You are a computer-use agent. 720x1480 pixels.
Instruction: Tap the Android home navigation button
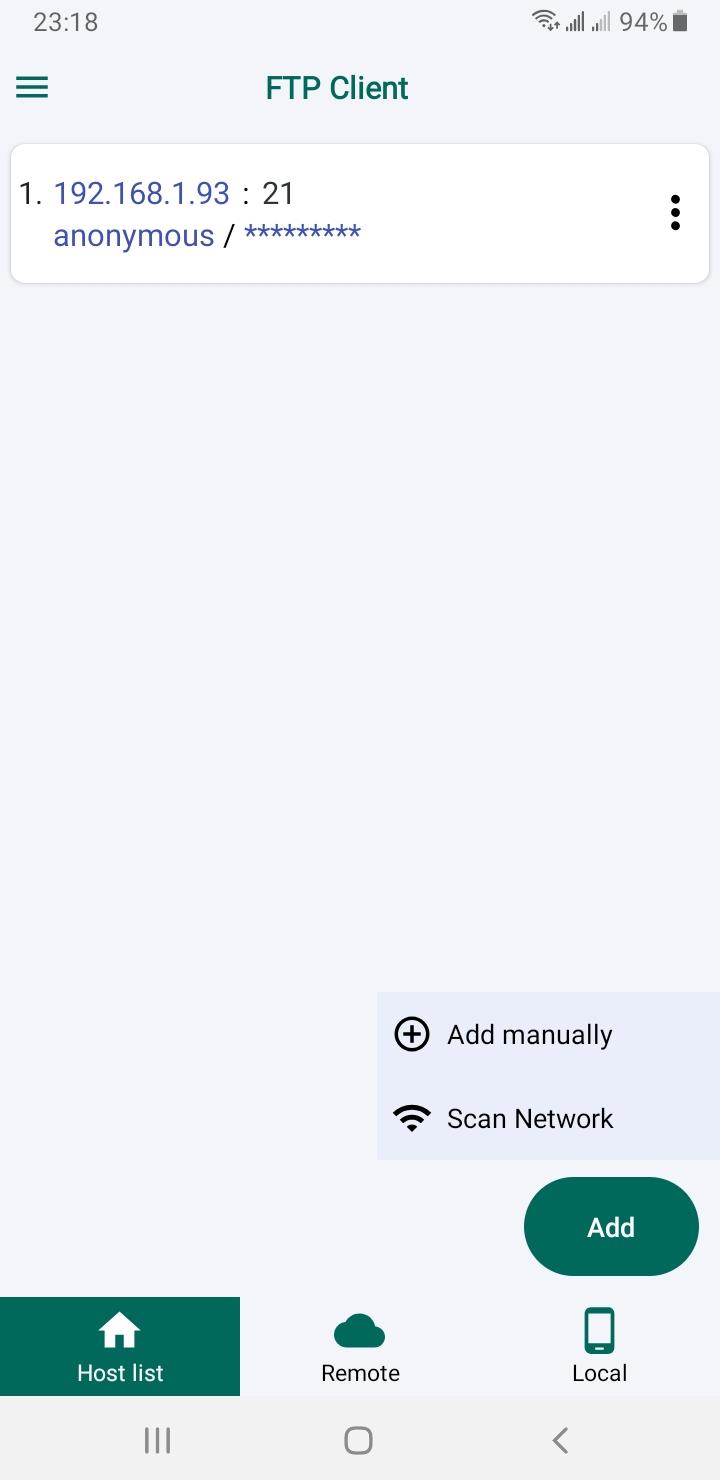pos(358,1440)
